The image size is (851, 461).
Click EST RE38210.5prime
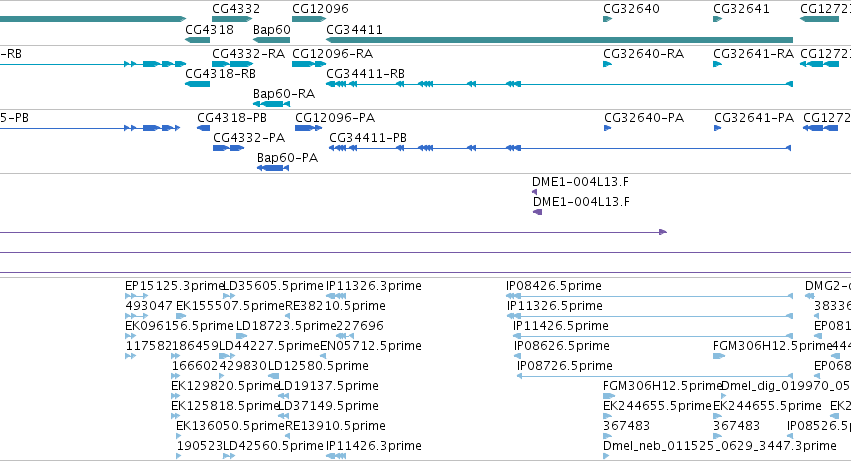335,306
